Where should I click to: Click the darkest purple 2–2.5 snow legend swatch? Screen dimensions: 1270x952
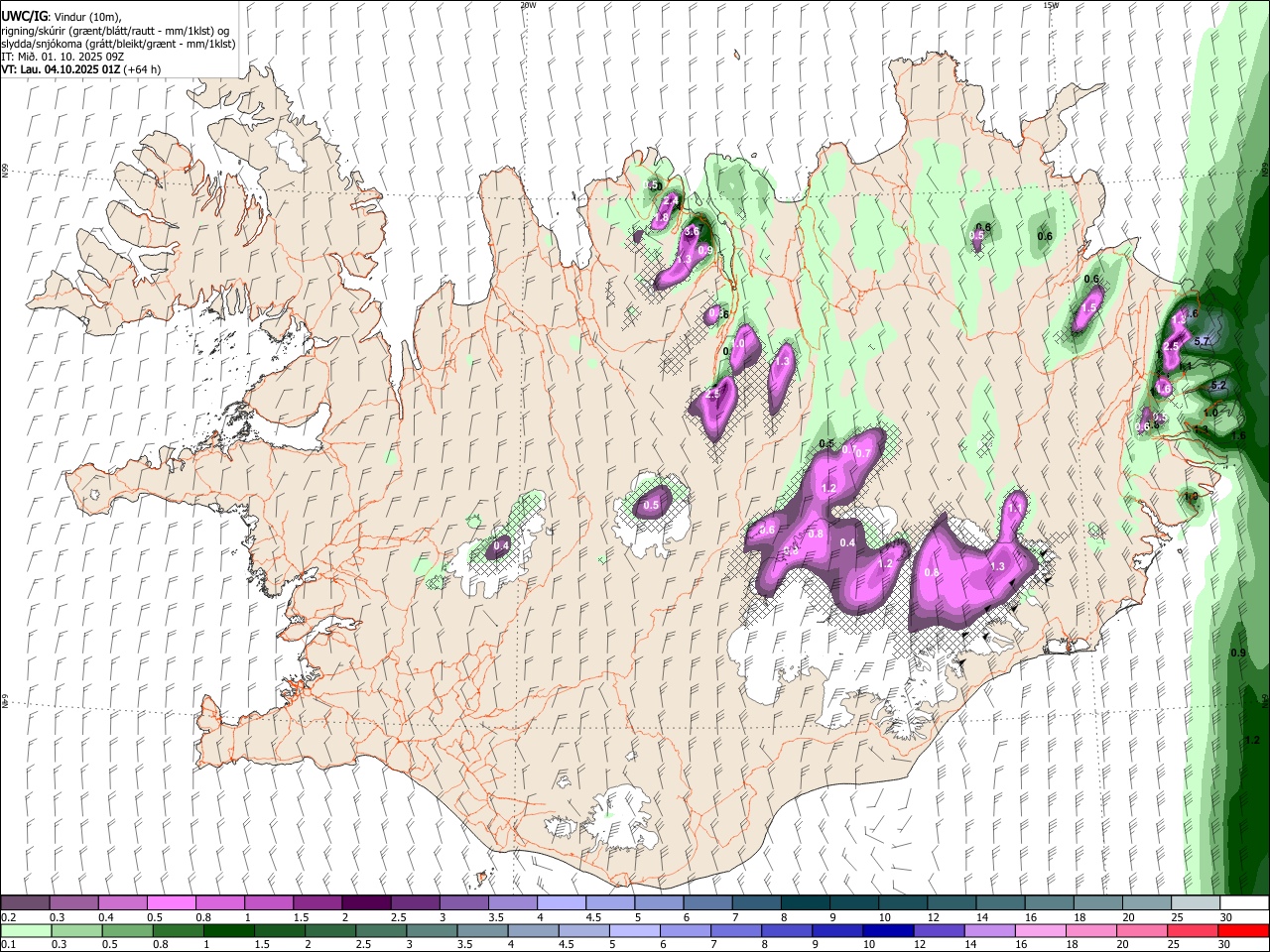[x=366, y=903]
